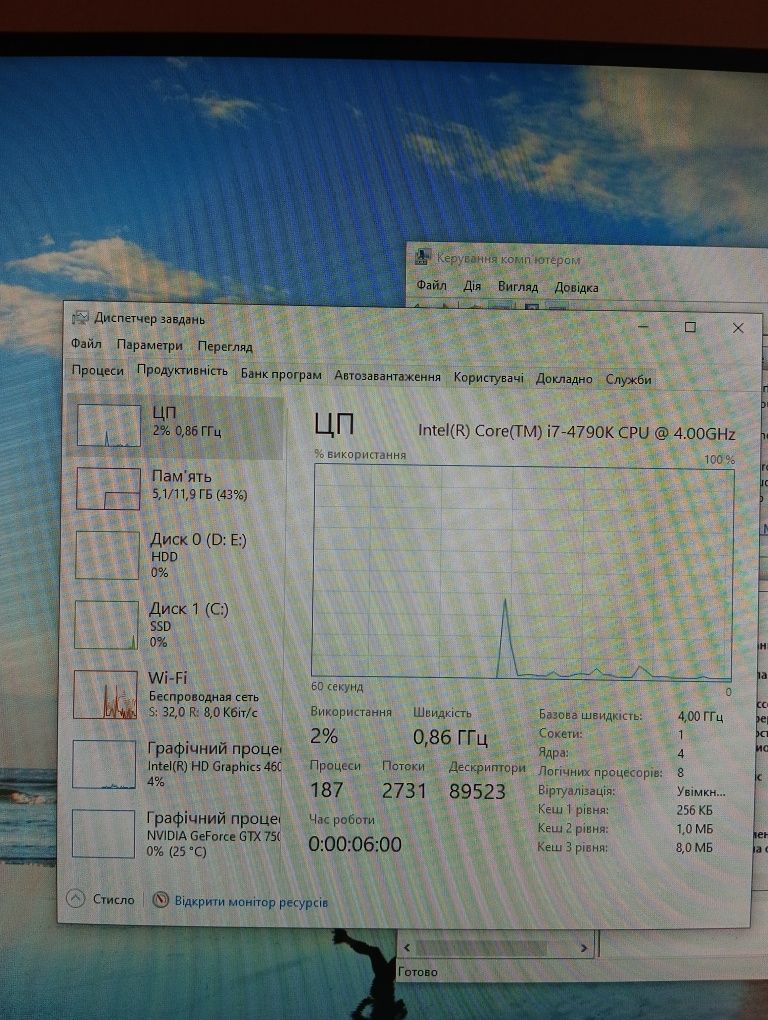Switch to the Процеси tab
The height and width of the screenshot is (1020, 768).
pos(98,370)
